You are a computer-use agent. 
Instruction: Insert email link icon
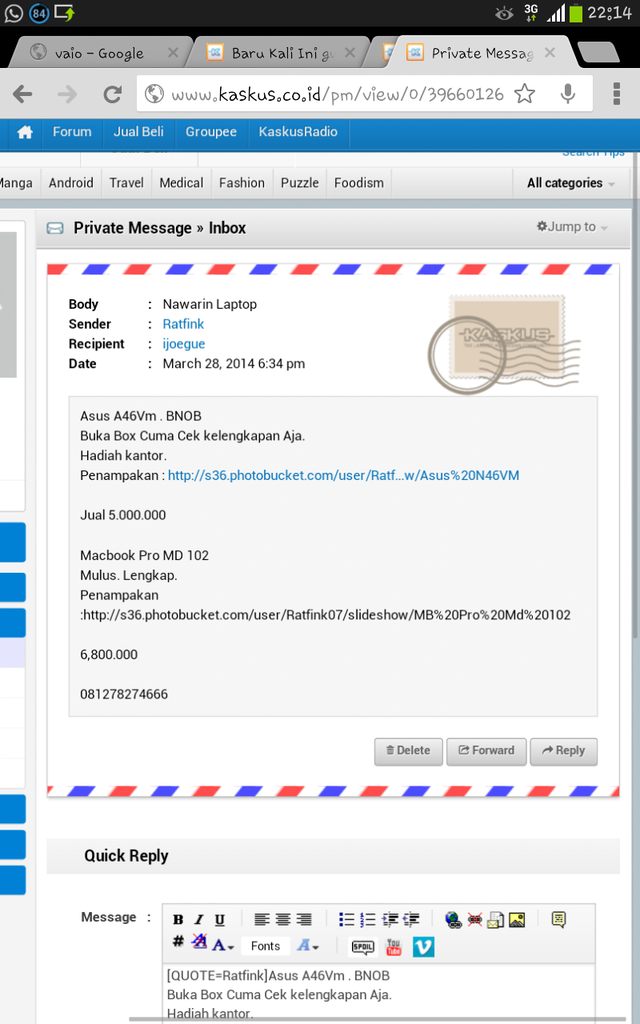click(496, 920)
